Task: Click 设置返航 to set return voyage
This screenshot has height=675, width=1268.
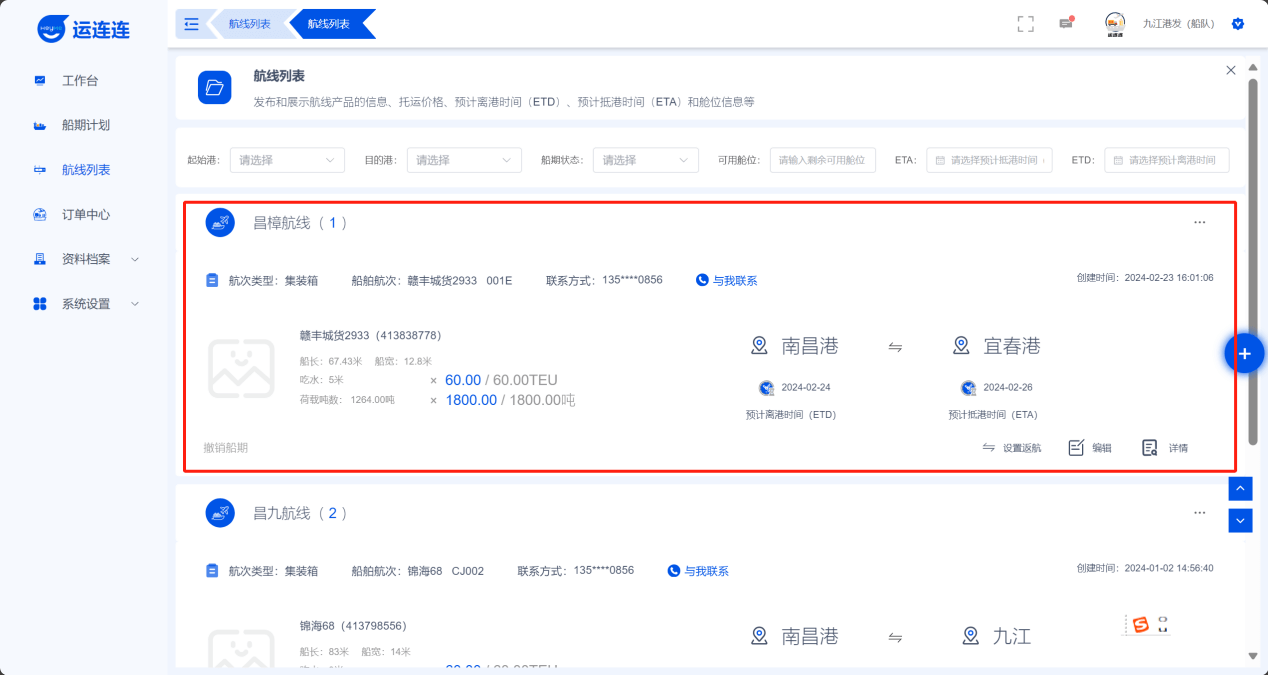Action: pyautogui.click(x=1011, y=448)
